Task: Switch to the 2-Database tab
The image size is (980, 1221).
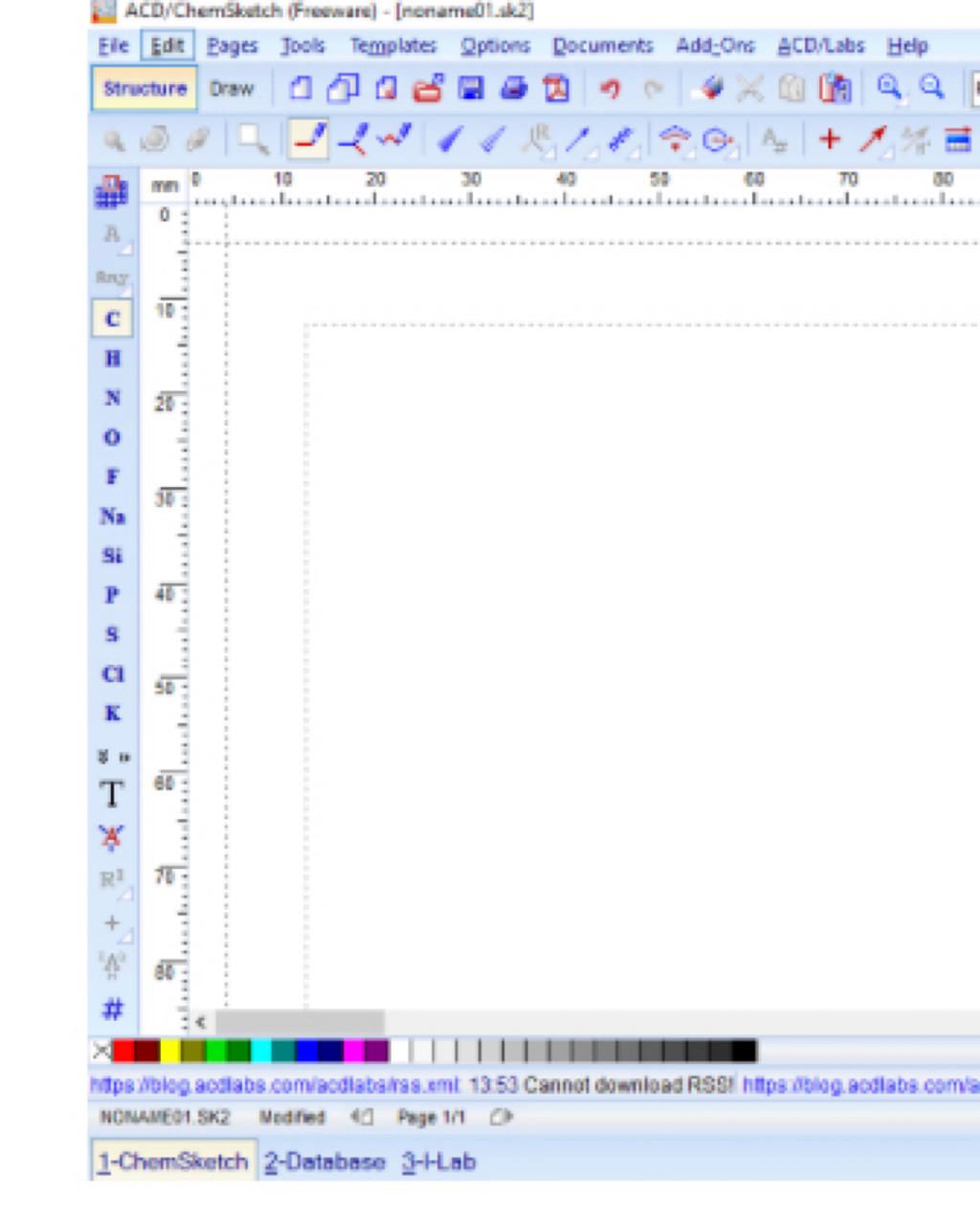Action: [x=324, y=1162]
